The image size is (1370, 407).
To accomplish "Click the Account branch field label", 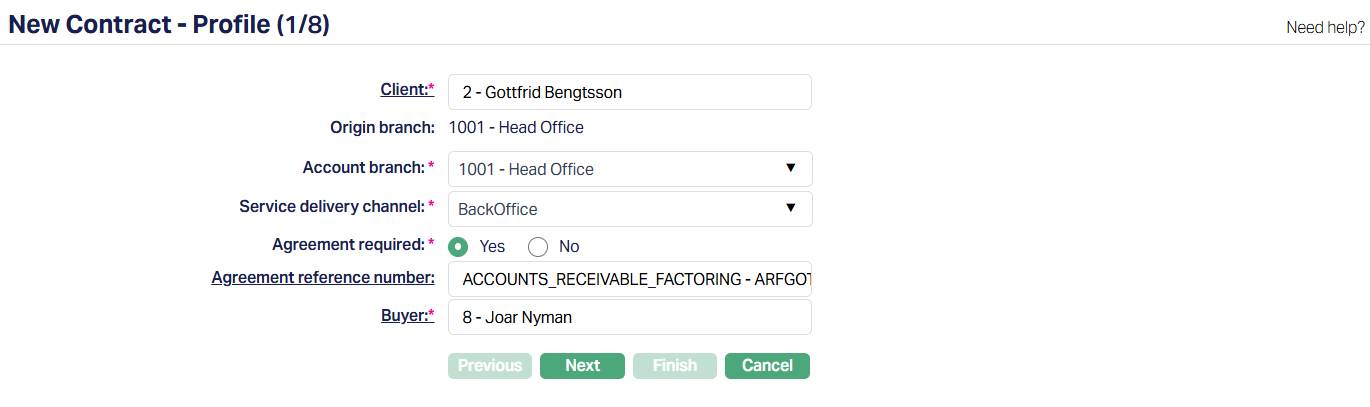I will coord(364,167).
